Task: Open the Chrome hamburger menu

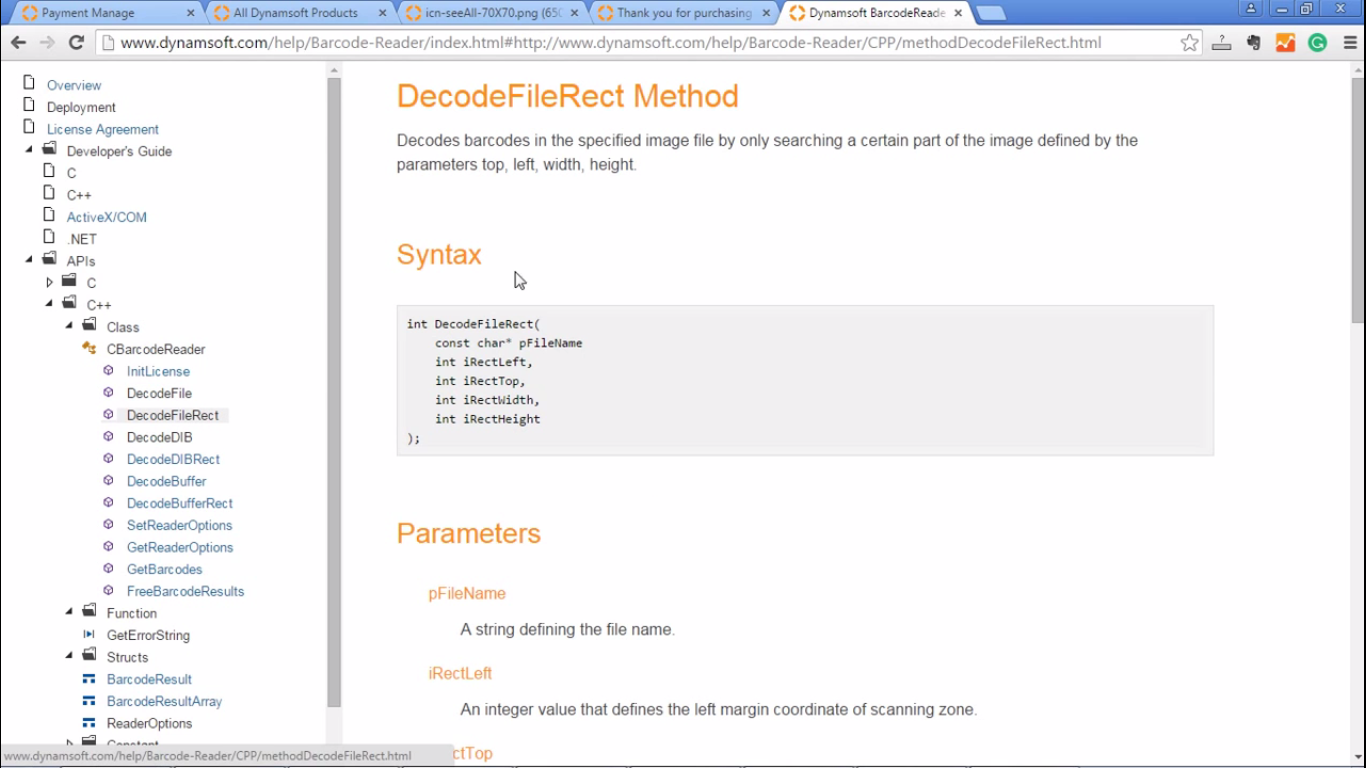Action: [x=1350, y=43]
